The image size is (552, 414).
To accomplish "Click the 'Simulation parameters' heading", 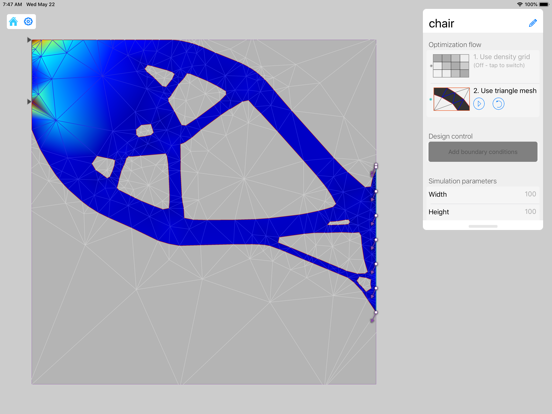I will point(462,181).
